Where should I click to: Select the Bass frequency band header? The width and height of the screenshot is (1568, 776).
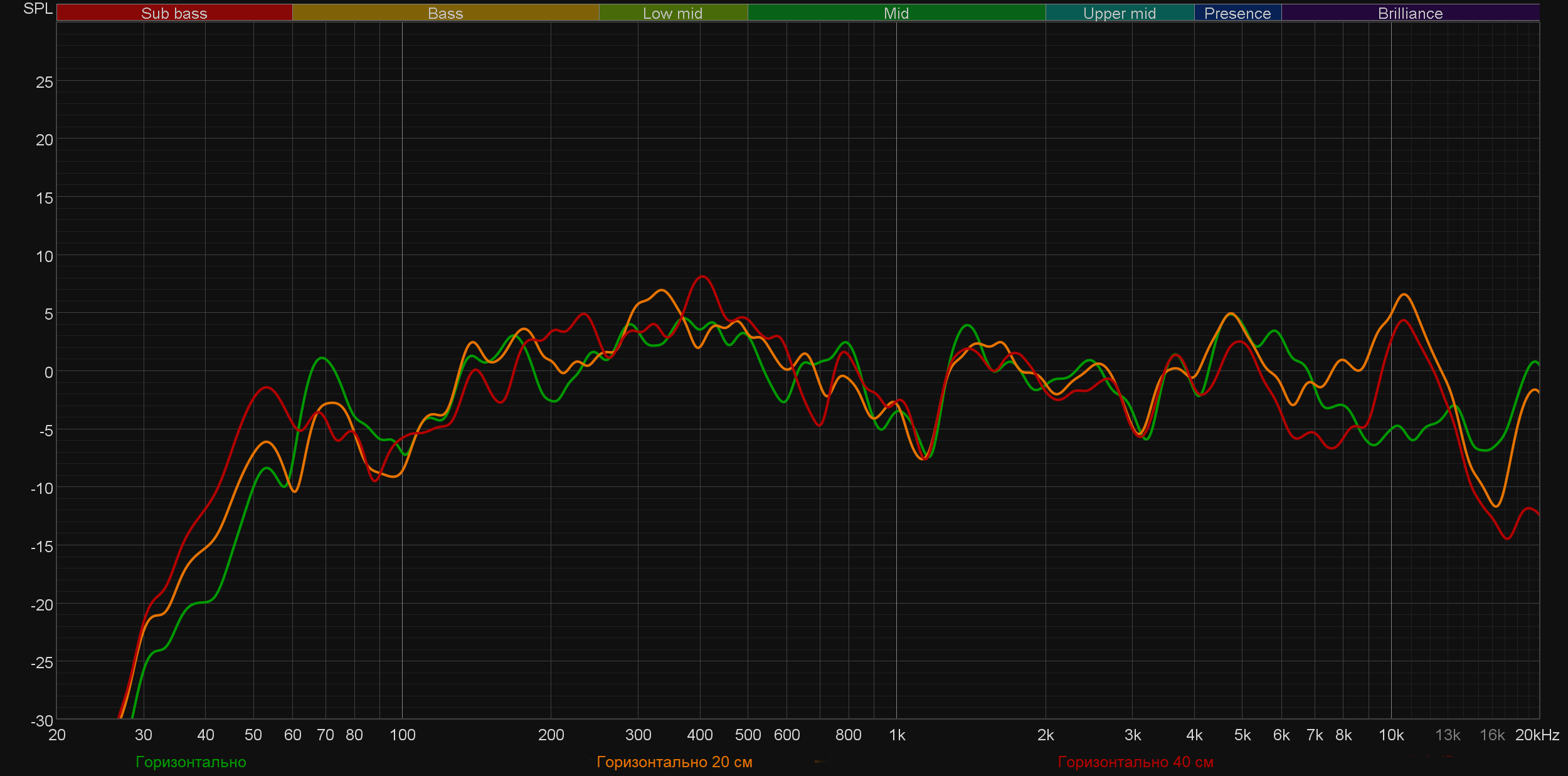(x=445, y=13)
